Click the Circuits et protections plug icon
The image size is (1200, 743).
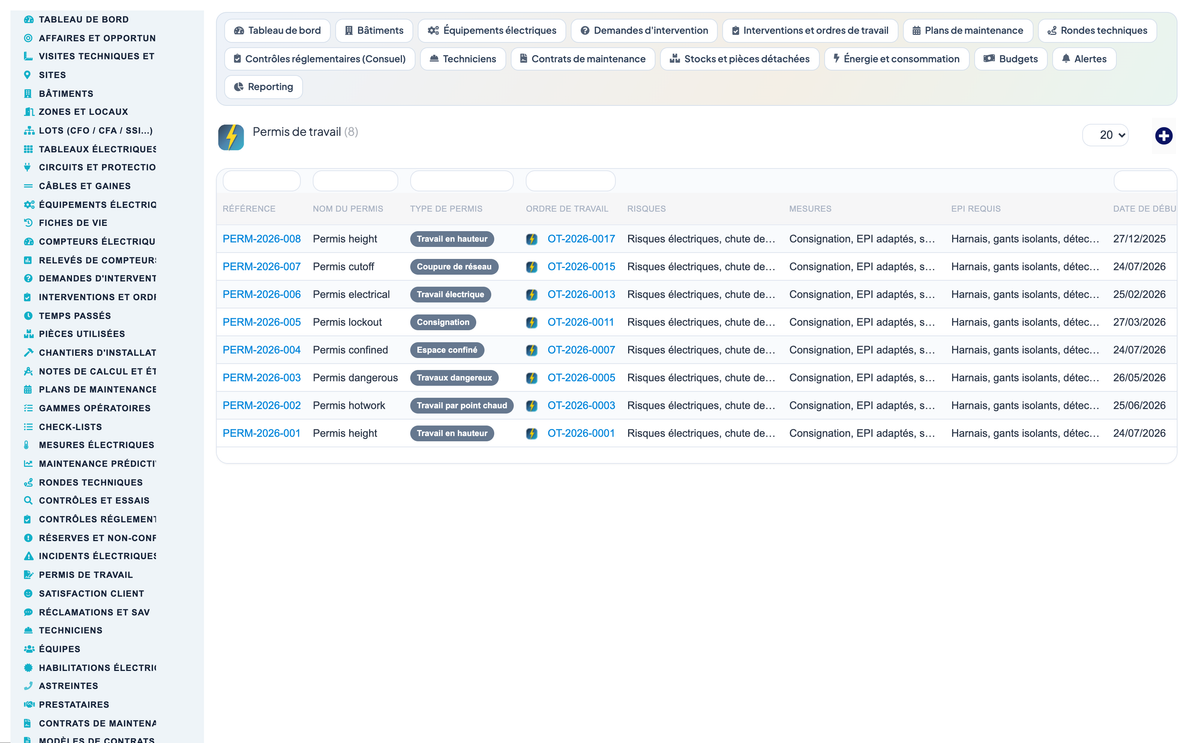[x=28, y=167]
